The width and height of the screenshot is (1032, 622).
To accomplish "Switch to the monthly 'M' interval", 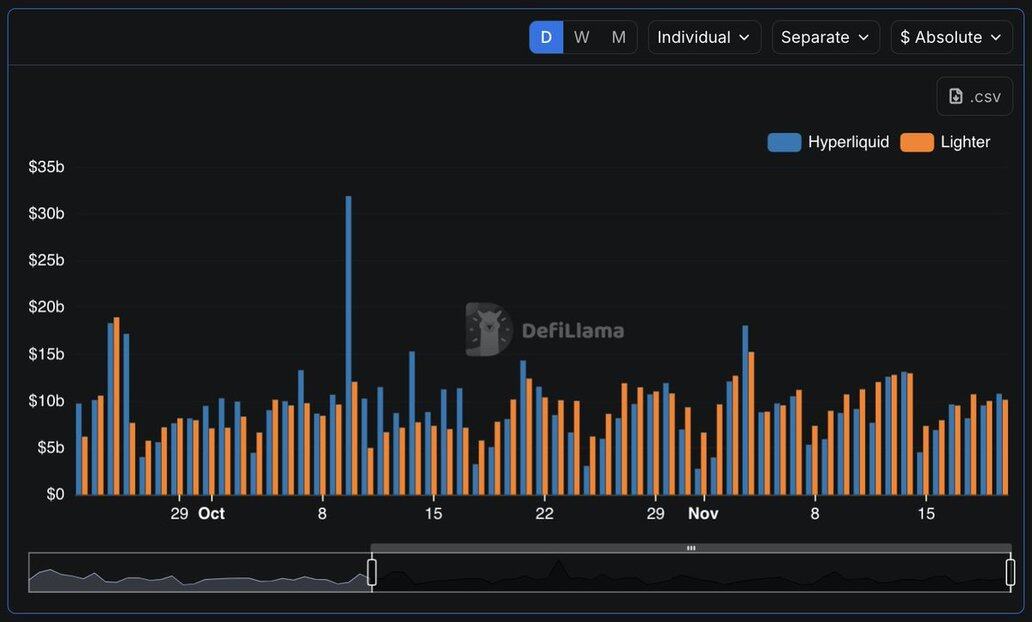I will pos(619,37).
